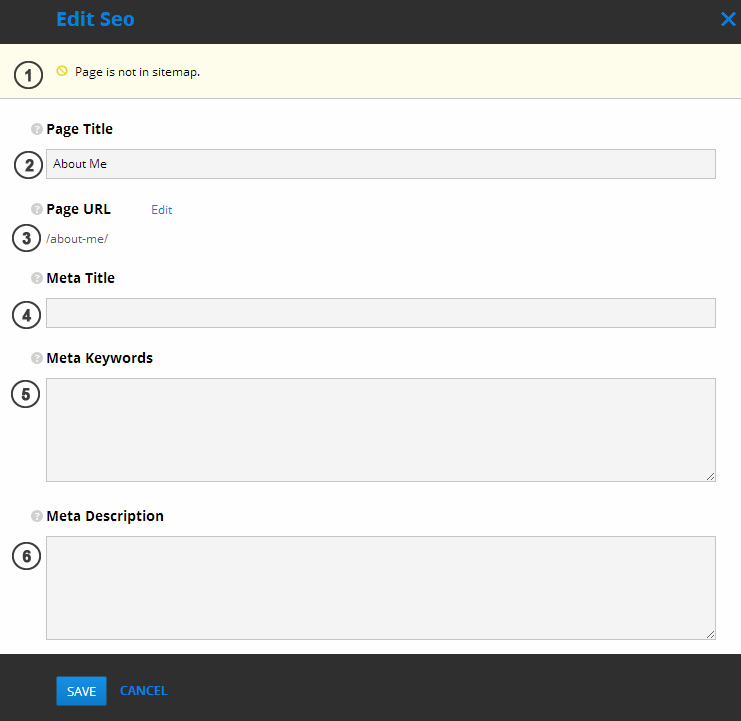This screenshot has width=741, height=721.
Task: Click the yellow sitemap warning icon
Action: pos(62,71)
